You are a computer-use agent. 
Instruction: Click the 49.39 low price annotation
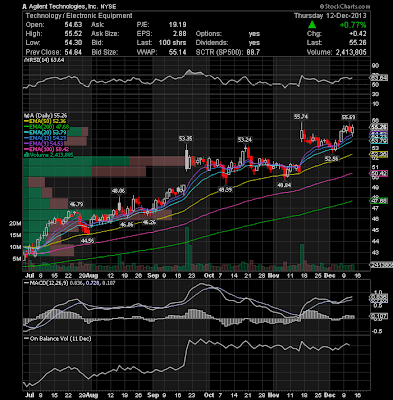point(225,189)
